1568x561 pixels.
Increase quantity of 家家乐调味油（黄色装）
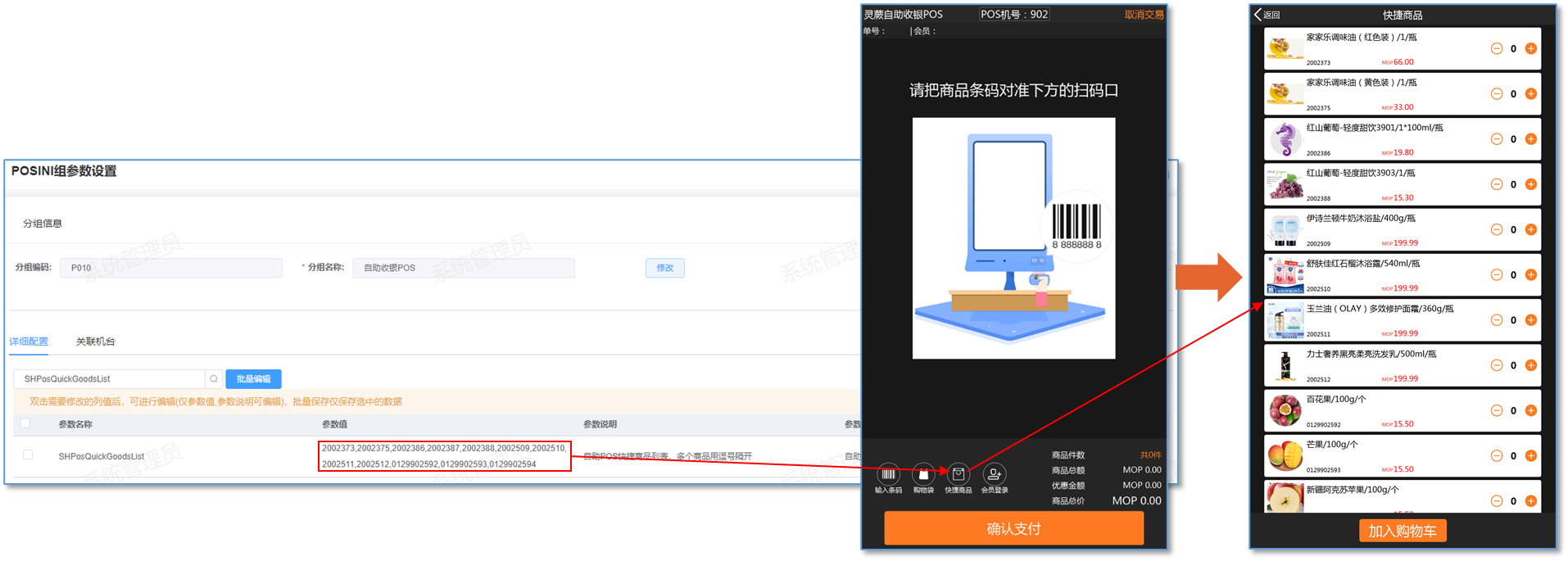tap(1530, 94)
